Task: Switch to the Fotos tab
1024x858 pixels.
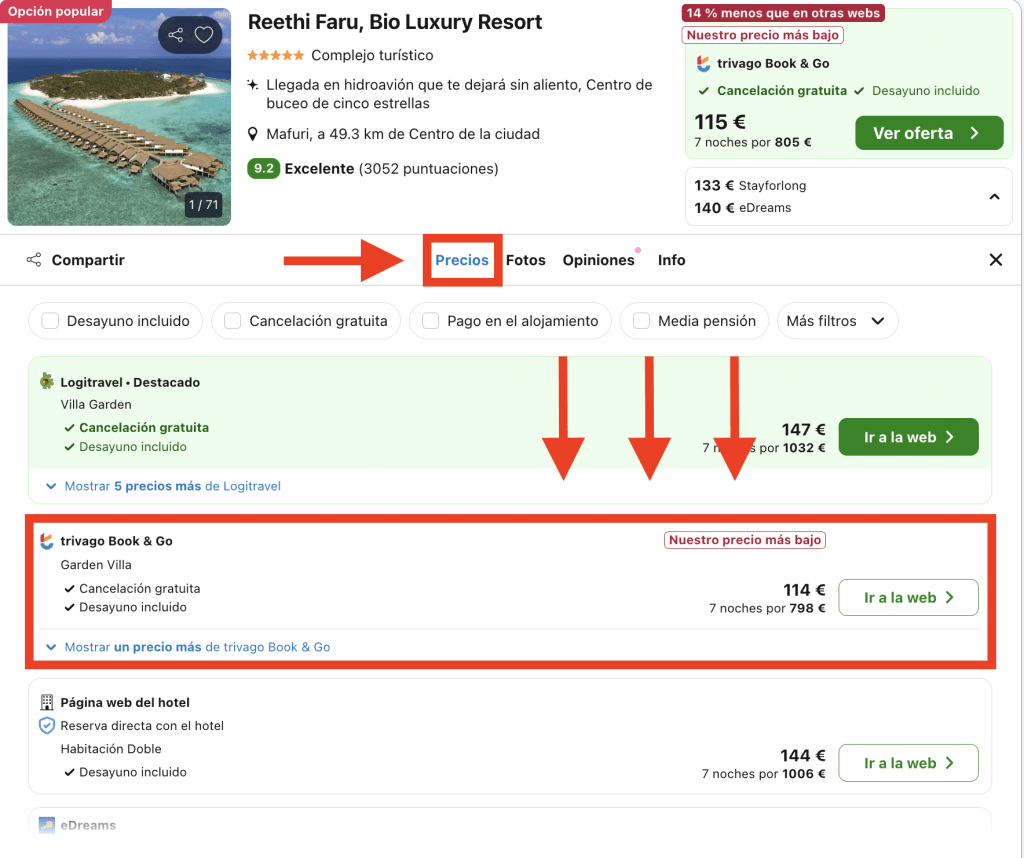Action: 525,260
